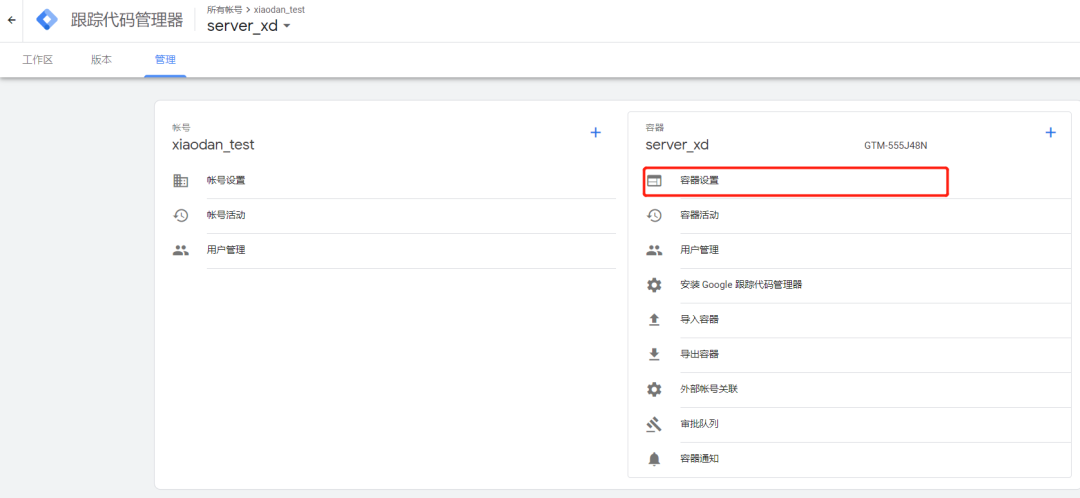Click the container 用户管理 people icon
The height and width of the screenshot is (498, 1080).
point(654,251)
